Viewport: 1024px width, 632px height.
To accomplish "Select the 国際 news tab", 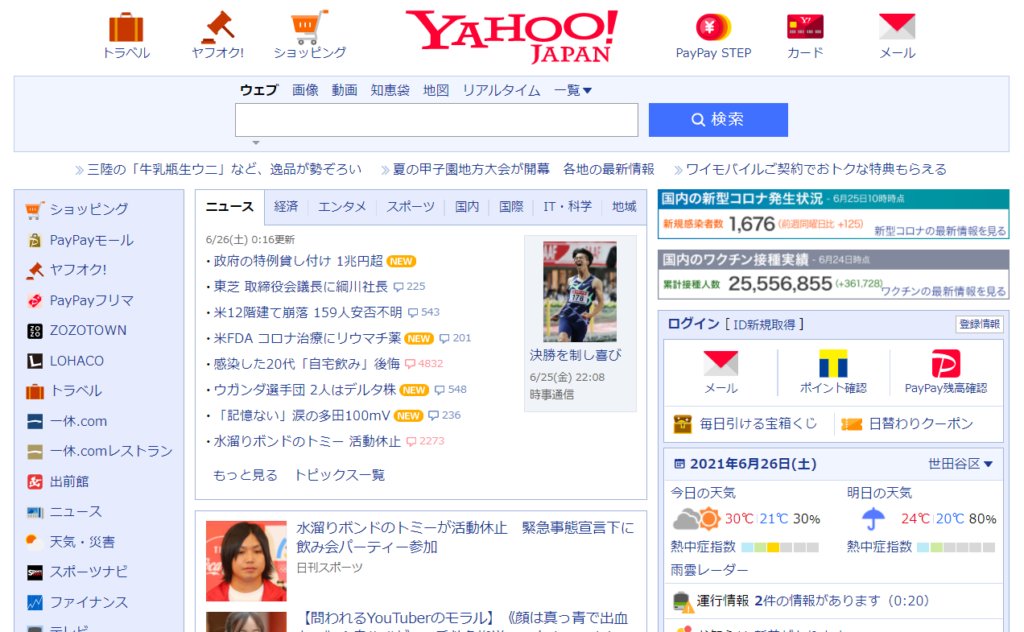I will 511,206.
